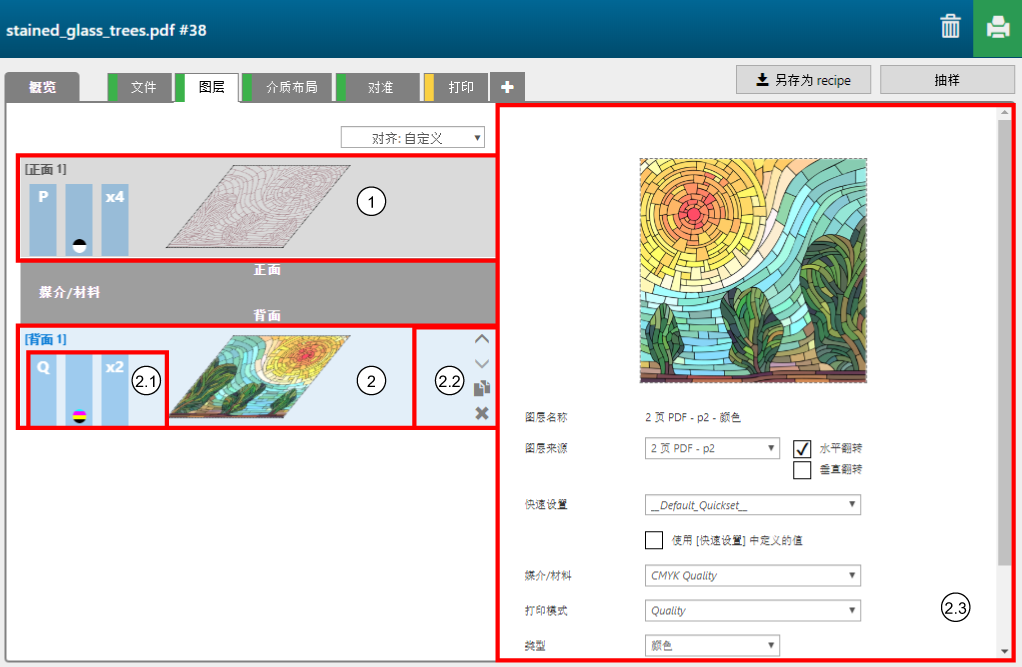Click the x2 indicator on 背面 1 layer
This screenshot has width=1022, height=667.
coord(115,390)
